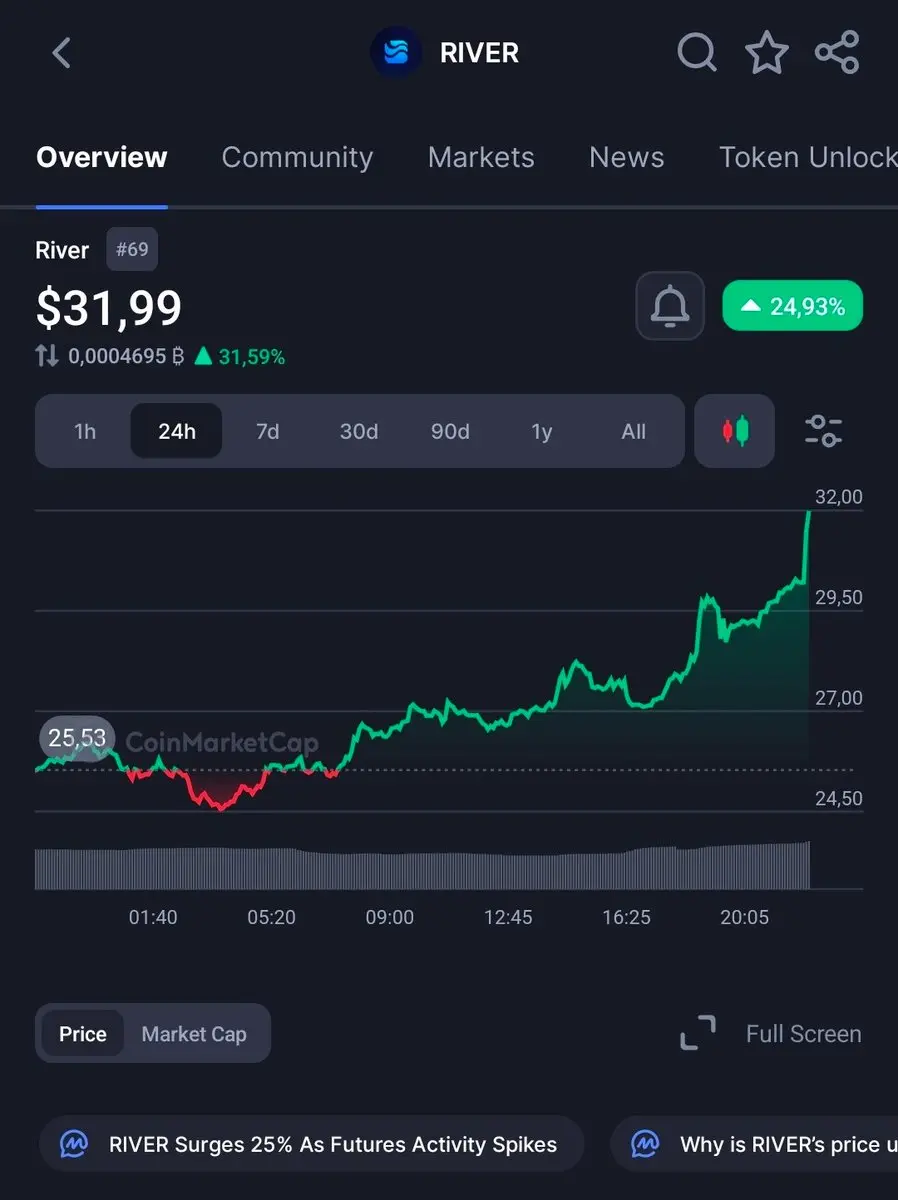
Task: Open the Overview tab
Action: tap(102, 157)
